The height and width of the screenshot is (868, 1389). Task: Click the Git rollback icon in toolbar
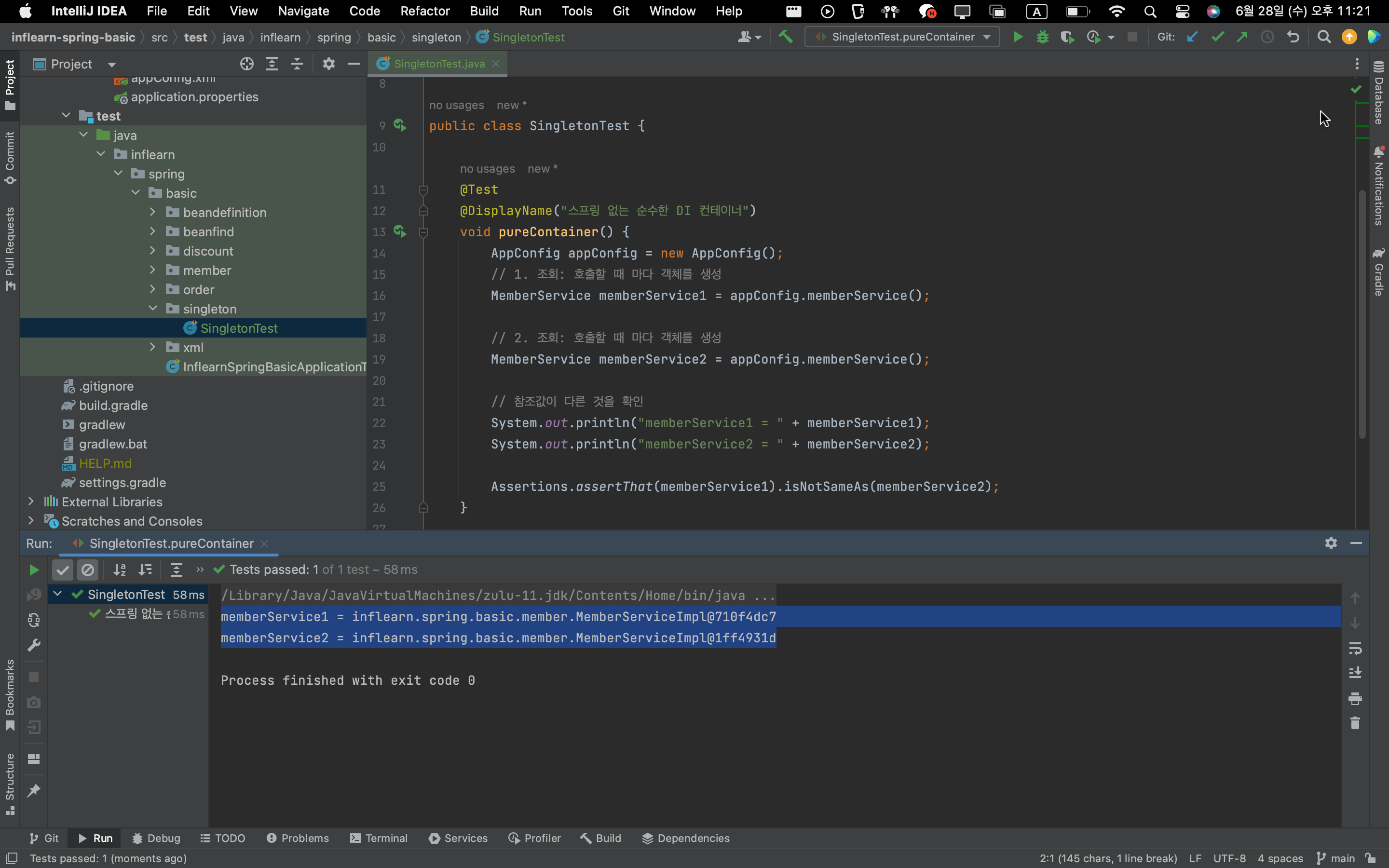tap(1293, 37)
